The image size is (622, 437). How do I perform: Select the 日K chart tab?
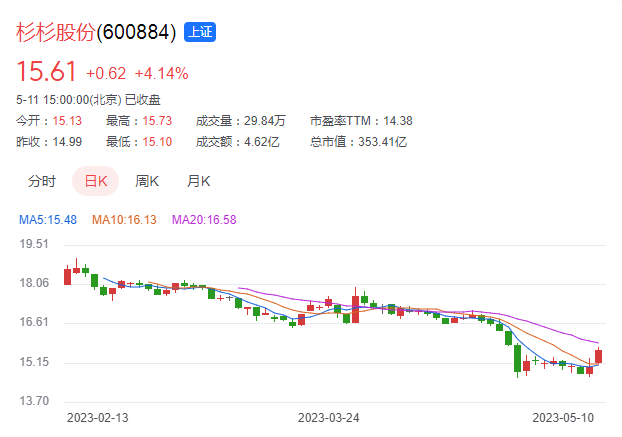pyautogui.click(x=96, y=181)
